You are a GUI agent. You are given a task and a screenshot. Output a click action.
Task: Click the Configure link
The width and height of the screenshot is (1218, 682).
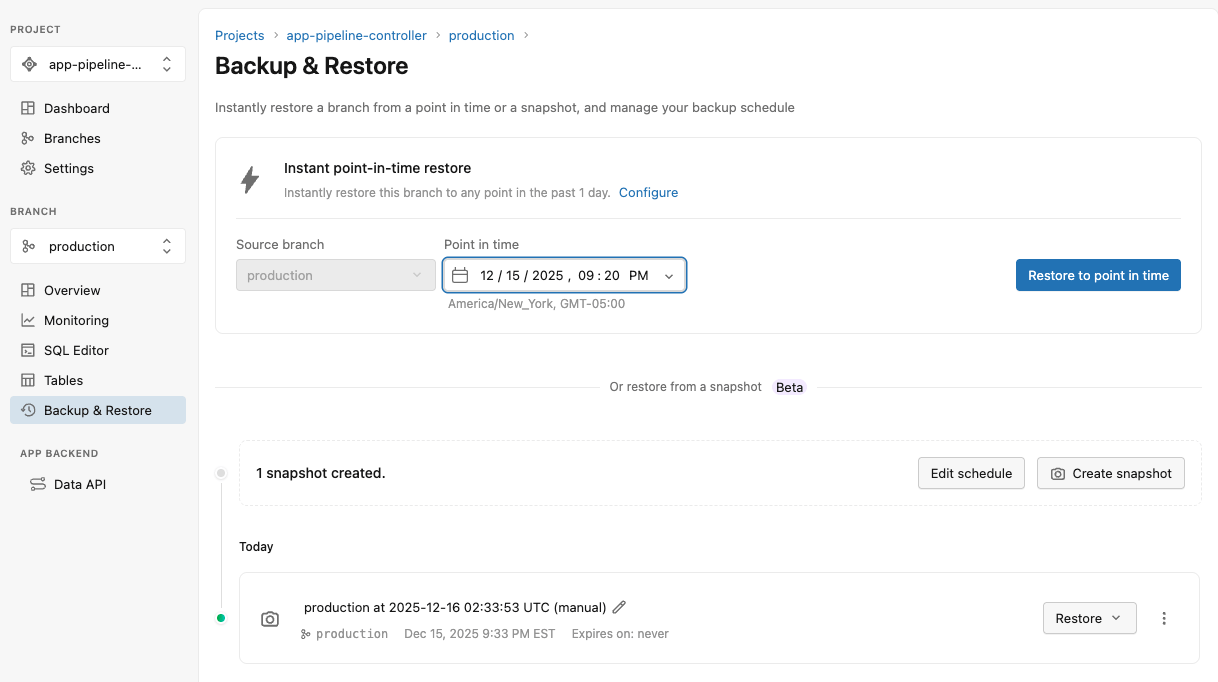(x=648, y=192)
